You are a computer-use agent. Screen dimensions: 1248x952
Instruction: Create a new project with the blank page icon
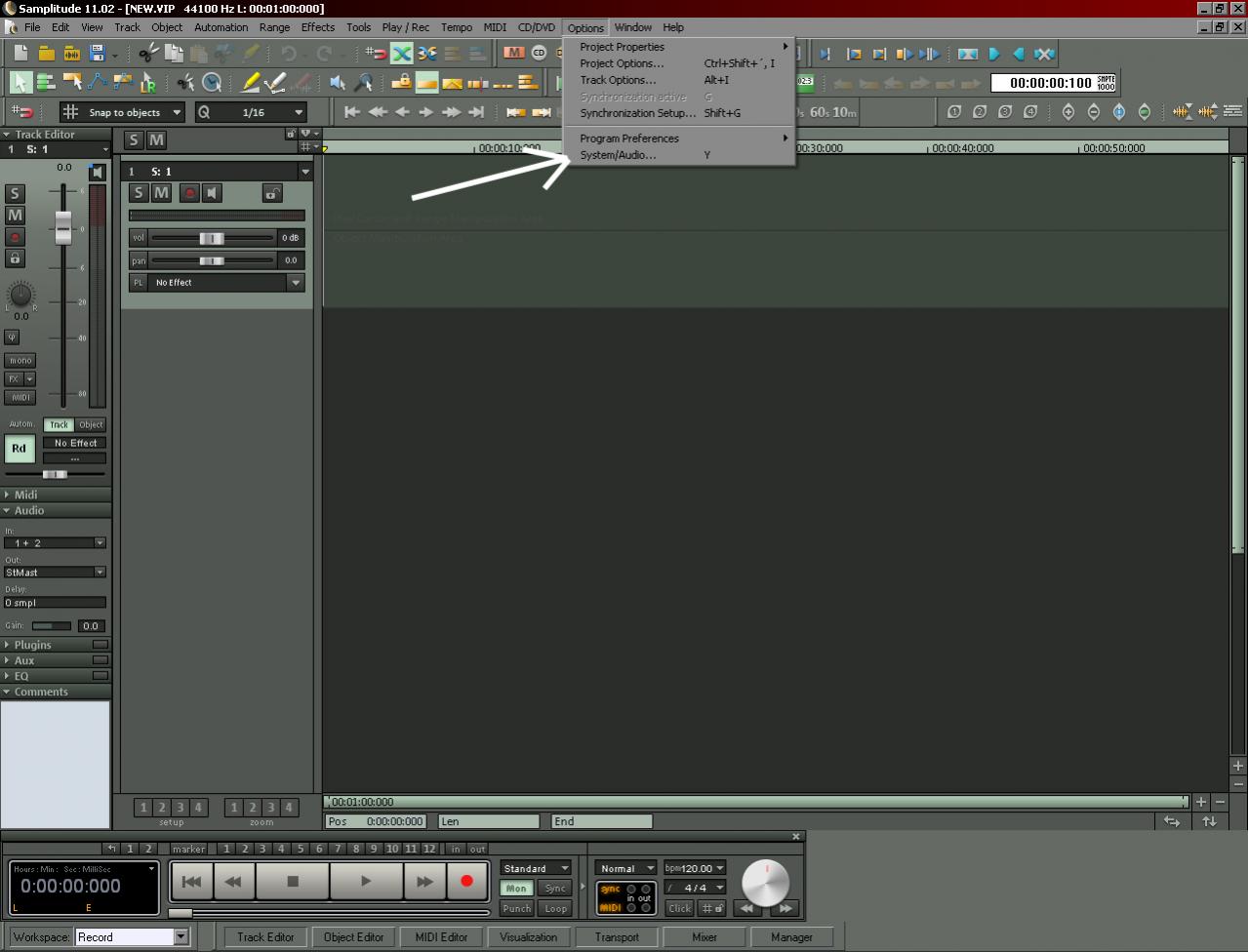coord(20,54)
